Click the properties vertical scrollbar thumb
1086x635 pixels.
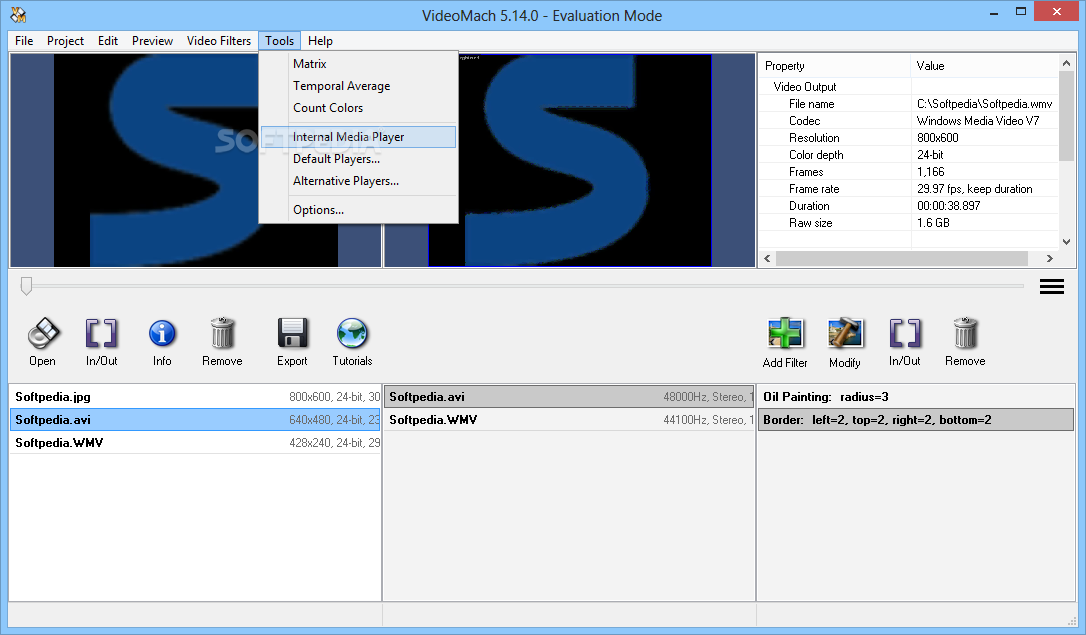[x=1067, y=116]
